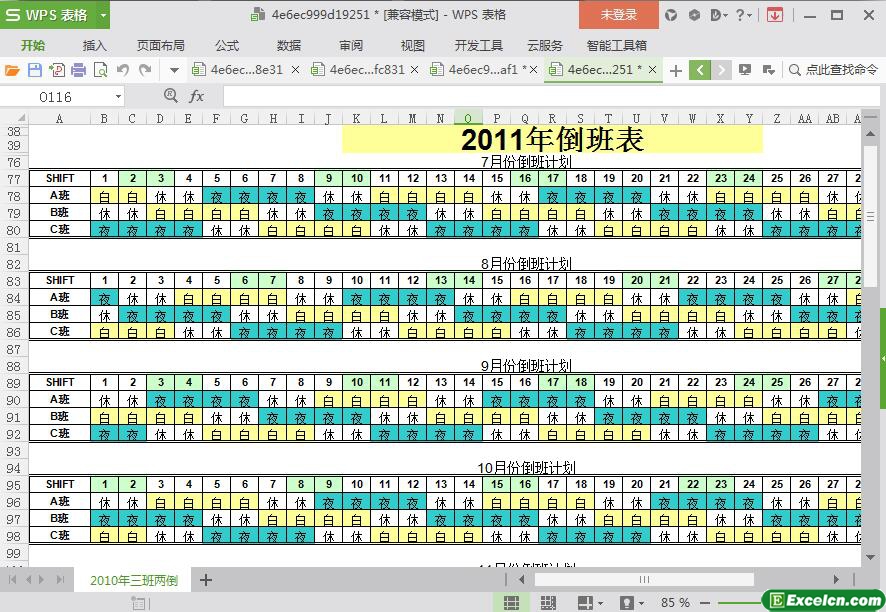Open the 页面布局 ribbon tab
The height and width of the screenshot is (612, 886).
pos(160,46)
